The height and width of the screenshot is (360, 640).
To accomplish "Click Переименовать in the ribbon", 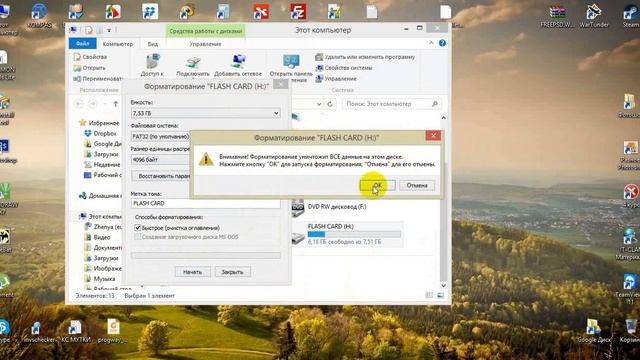I will click(98, 78).
